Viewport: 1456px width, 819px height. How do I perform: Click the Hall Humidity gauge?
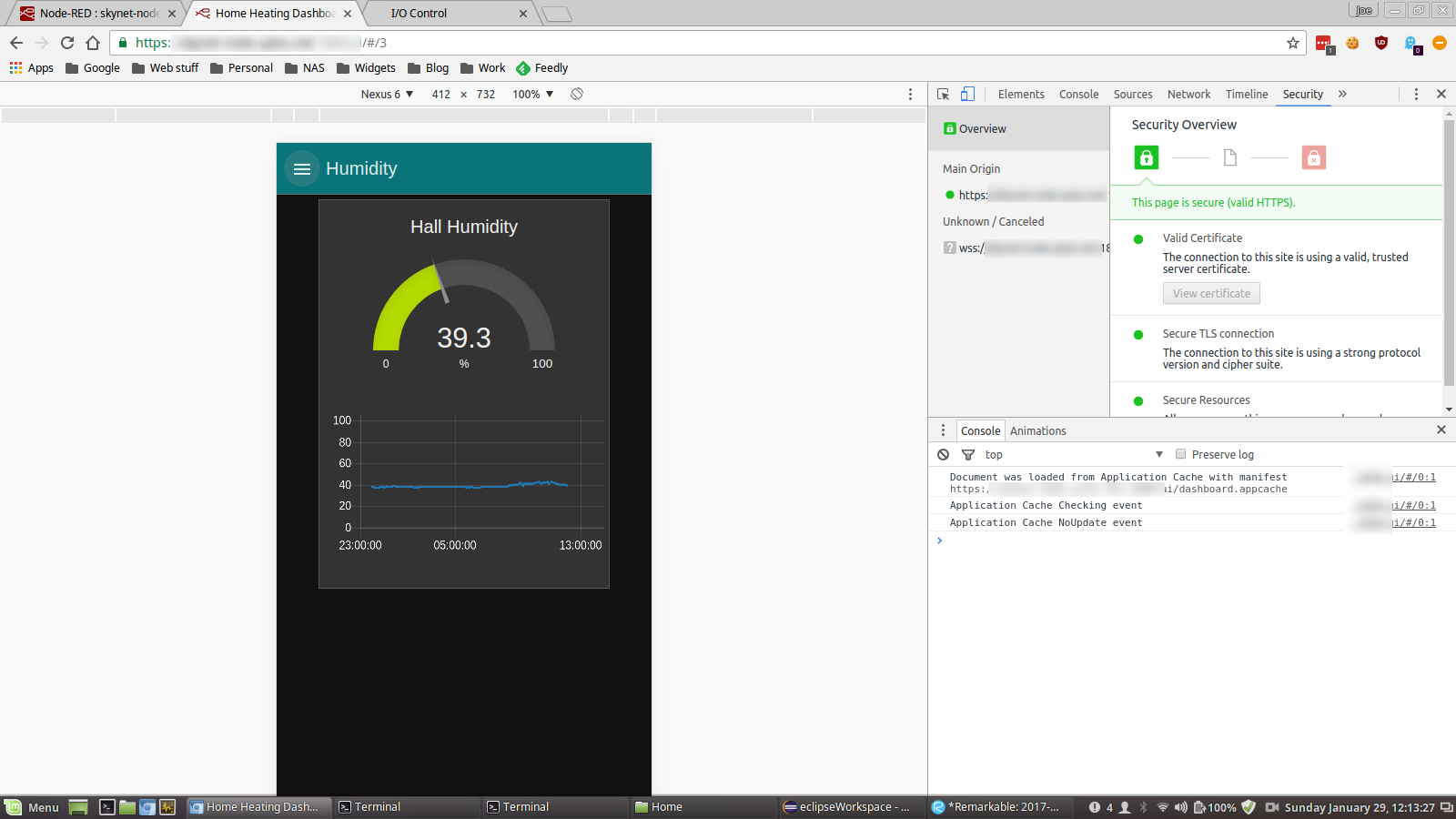[464, 309]
